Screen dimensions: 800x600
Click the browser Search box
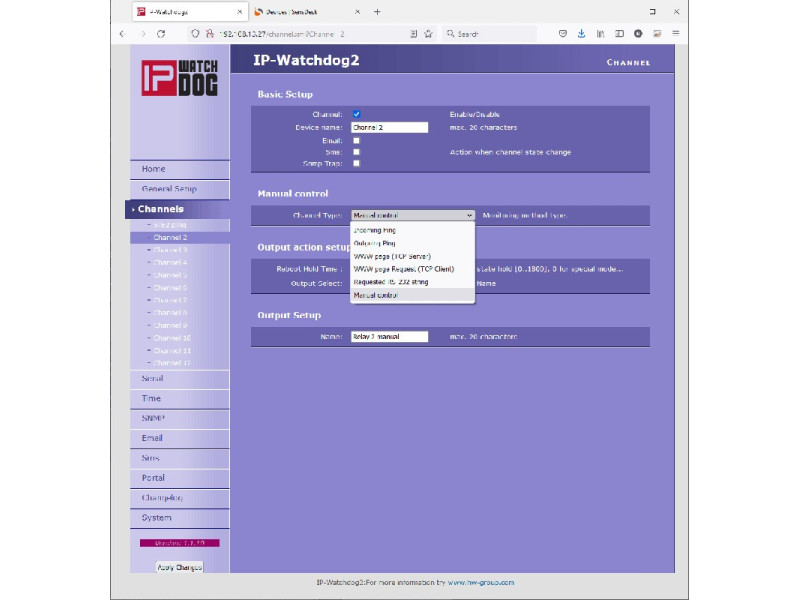pyautogui.click(x=490, y=34)
